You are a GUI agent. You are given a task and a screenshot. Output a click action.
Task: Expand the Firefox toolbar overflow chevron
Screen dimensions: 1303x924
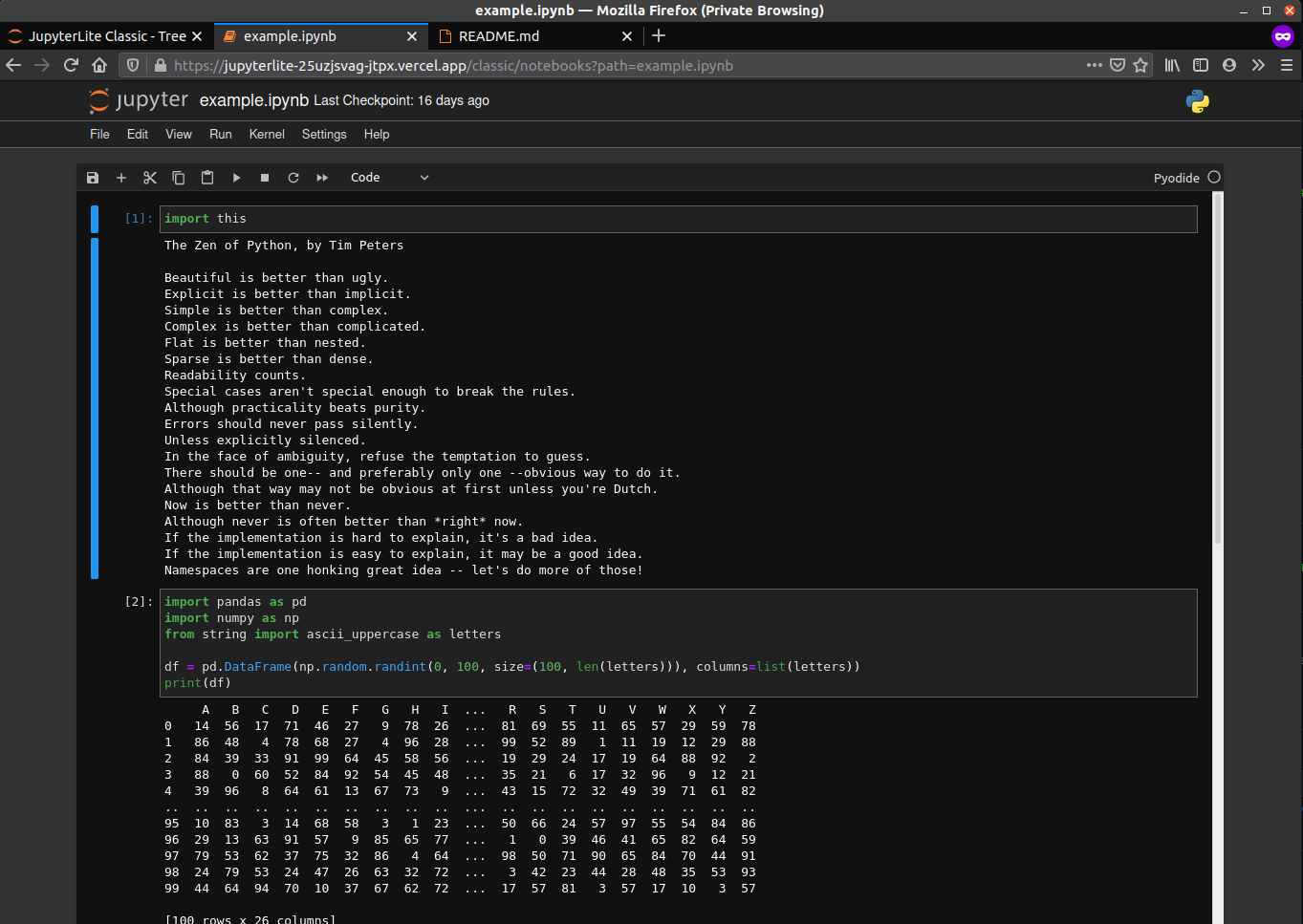1258,65
